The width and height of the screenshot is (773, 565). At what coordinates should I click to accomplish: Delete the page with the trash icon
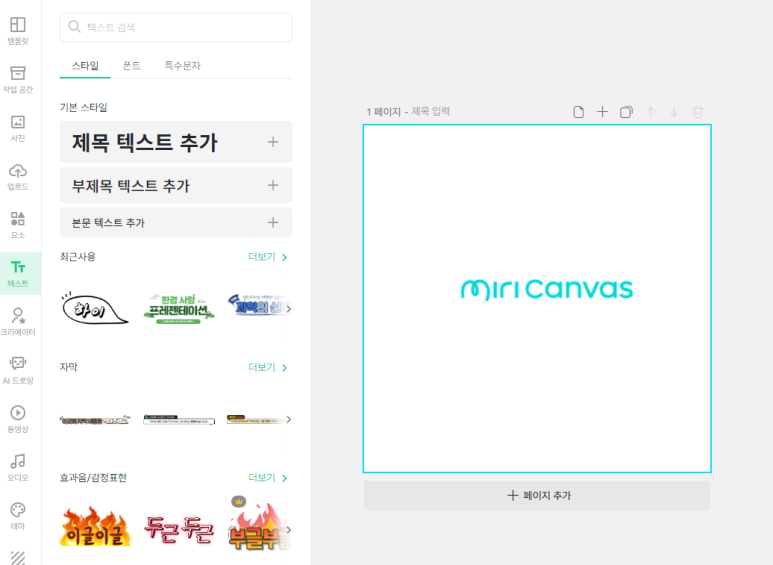click(698, 112)
